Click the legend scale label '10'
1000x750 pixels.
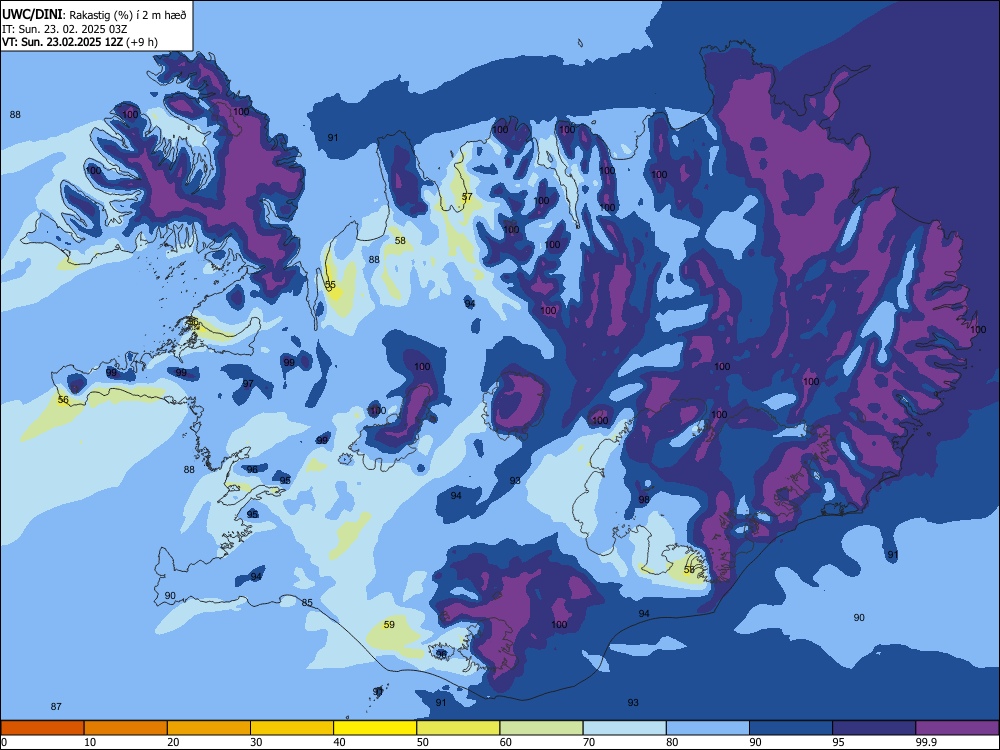90,742
